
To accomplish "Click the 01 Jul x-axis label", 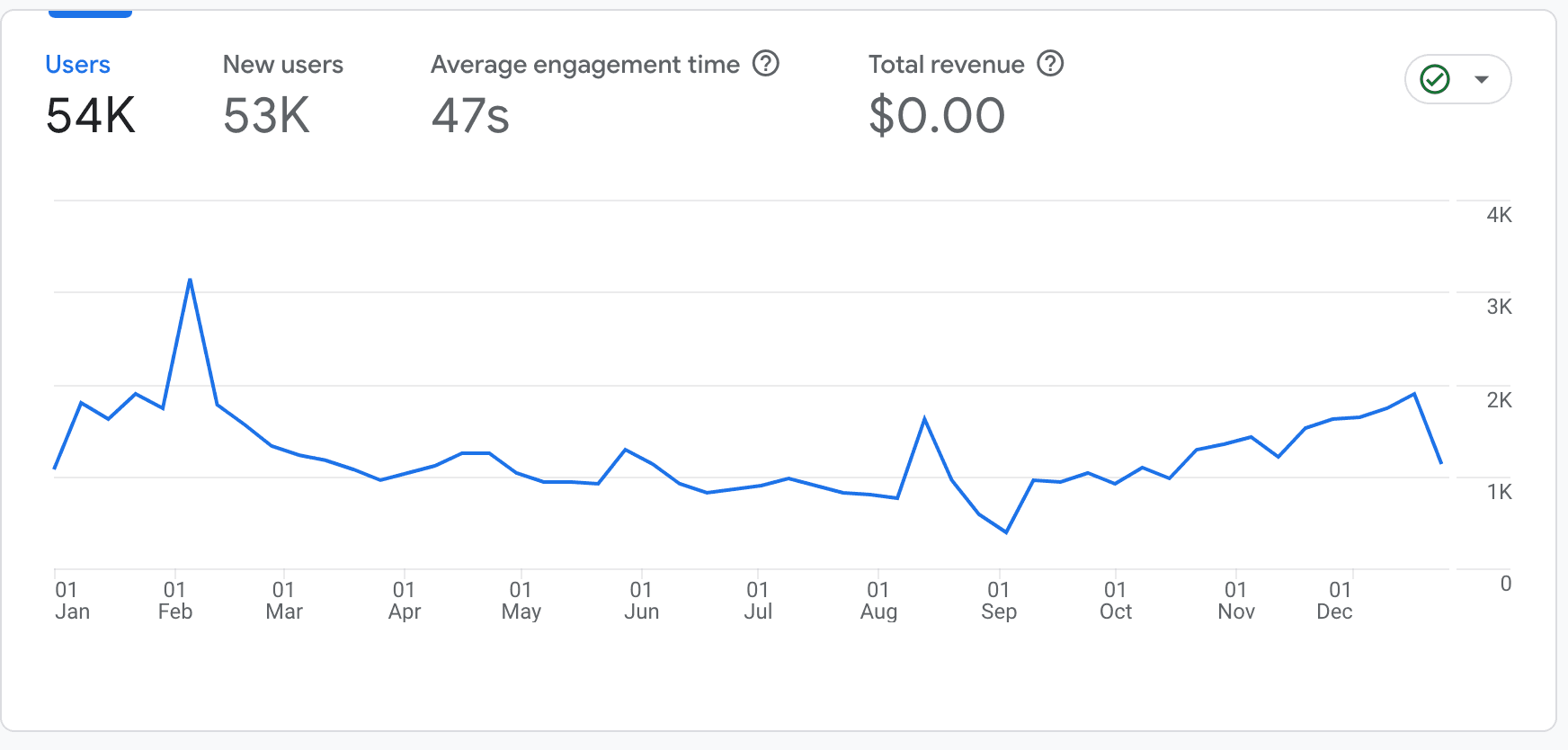I will click(758, 601).
